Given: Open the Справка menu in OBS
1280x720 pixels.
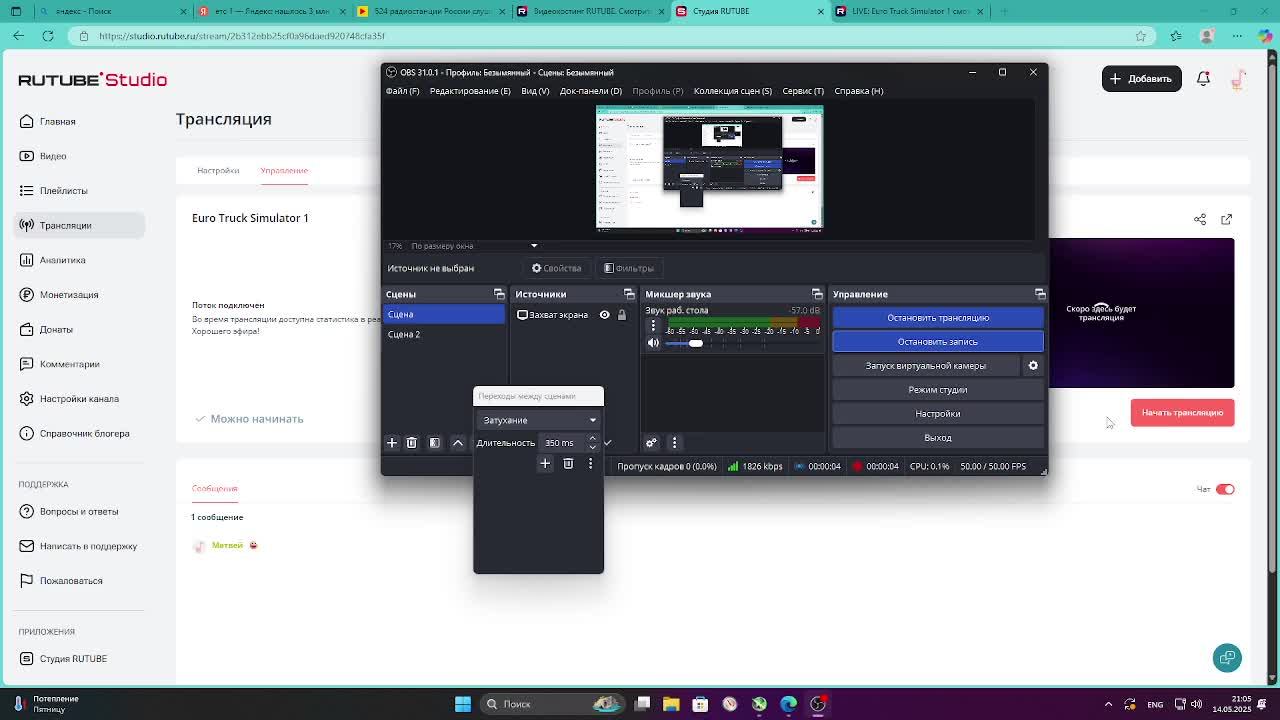Looking at the screenshot, I should (x=859, y=91).
